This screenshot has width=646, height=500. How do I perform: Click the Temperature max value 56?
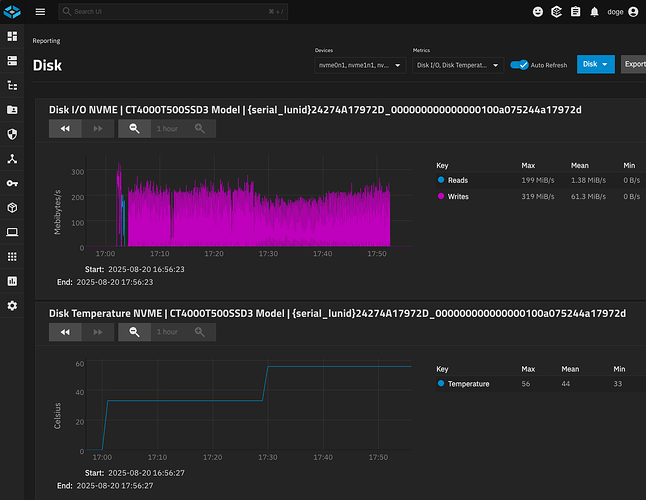[x=526, y=384]
